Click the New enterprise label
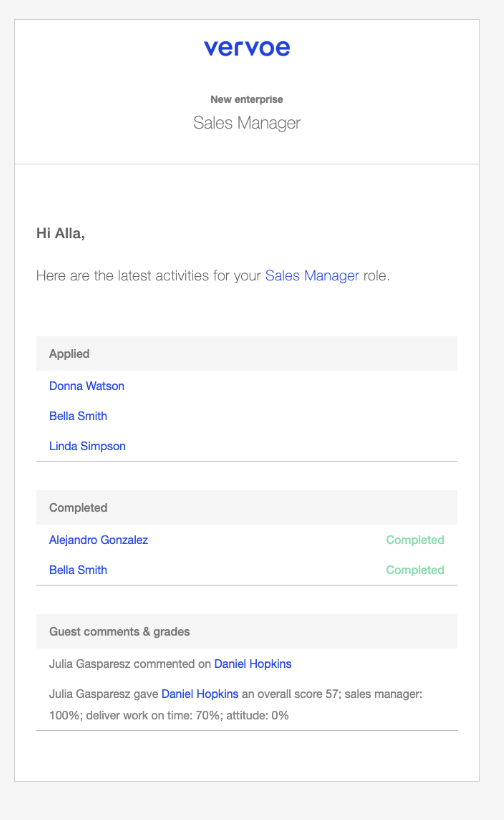 tap(247, 99)
